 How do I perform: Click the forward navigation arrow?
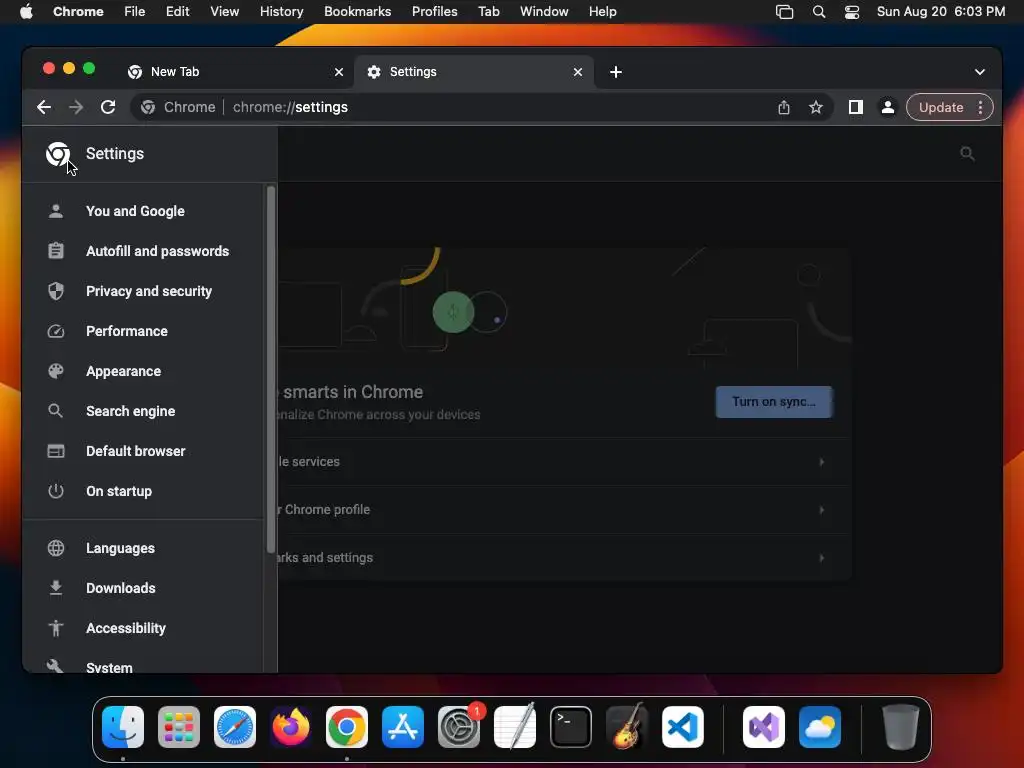point(76,107)
